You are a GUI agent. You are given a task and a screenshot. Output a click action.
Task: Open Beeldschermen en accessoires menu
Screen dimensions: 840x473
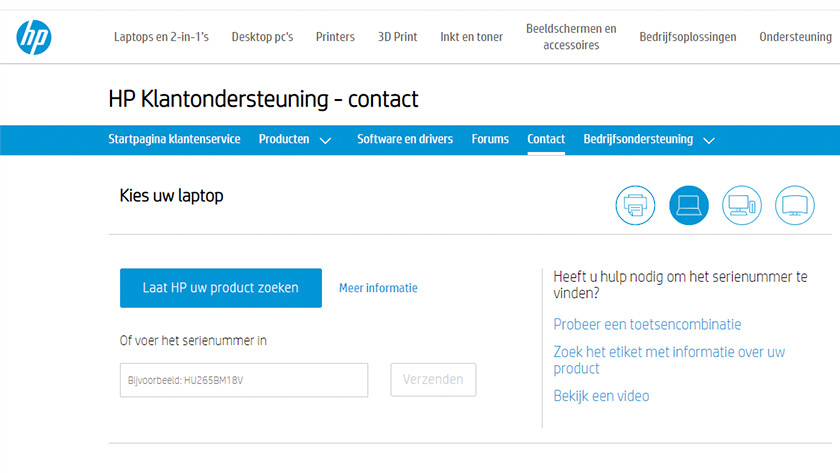(571, 37)
